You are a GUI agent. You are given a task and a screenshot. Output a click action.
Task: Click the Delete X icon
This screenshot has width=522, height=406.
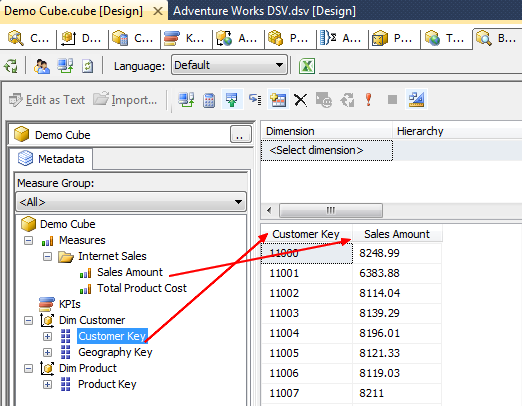pyautogui.click(x=301, y=100)
